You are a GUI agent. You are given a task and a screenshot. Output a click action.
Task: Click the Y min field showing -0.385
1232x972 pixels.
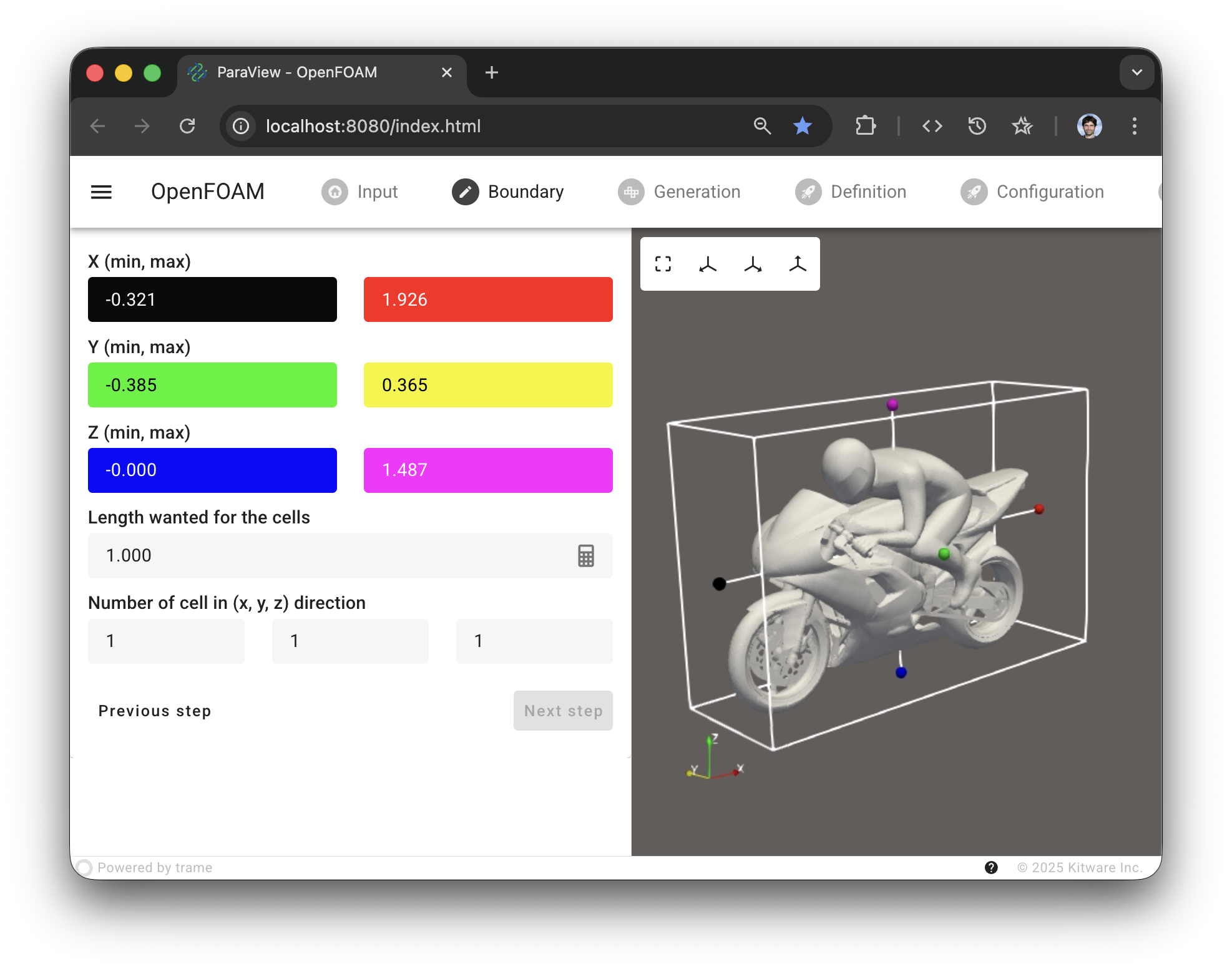(212, 385)
